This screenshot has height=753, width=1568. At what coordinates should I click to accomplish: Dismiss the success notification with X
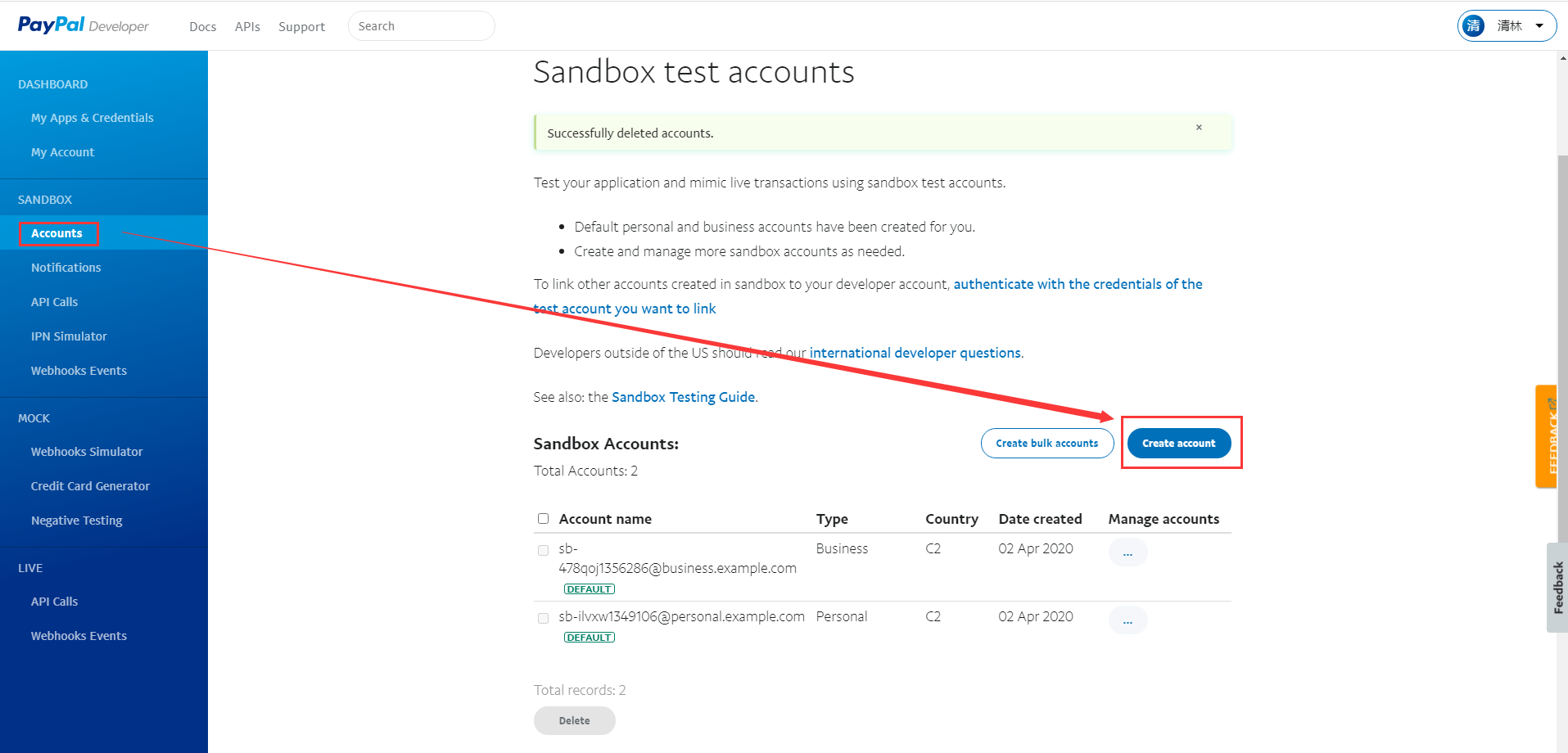pos(1199,127)
